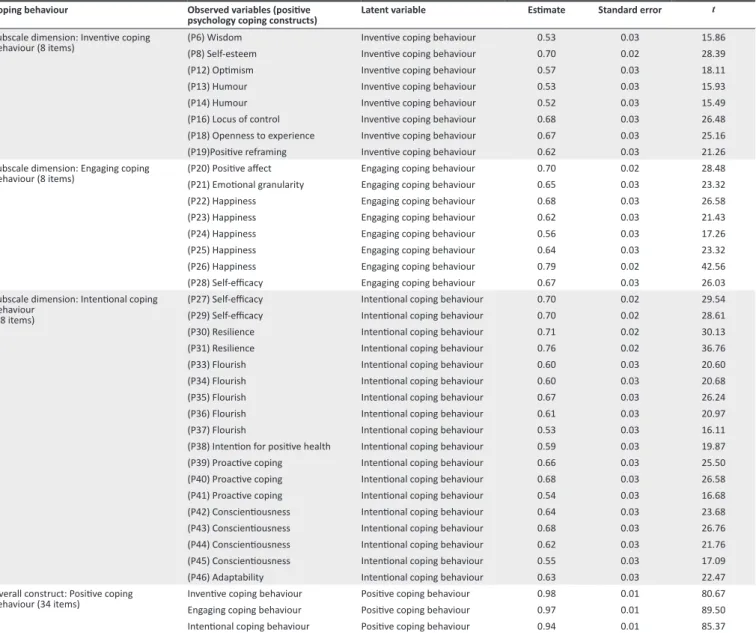
Task: Select the '(P30) Resilience' cell
Action: (x=221, y=332)
